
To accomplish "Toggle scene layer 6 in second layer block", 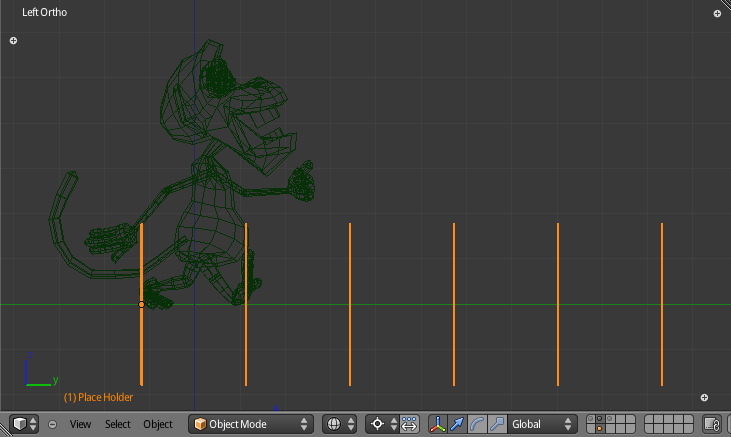I will (650, 419).
